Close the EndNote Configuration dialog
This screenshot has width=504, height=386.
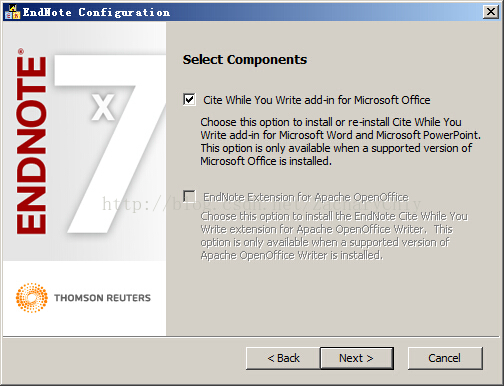click(491, 12)
